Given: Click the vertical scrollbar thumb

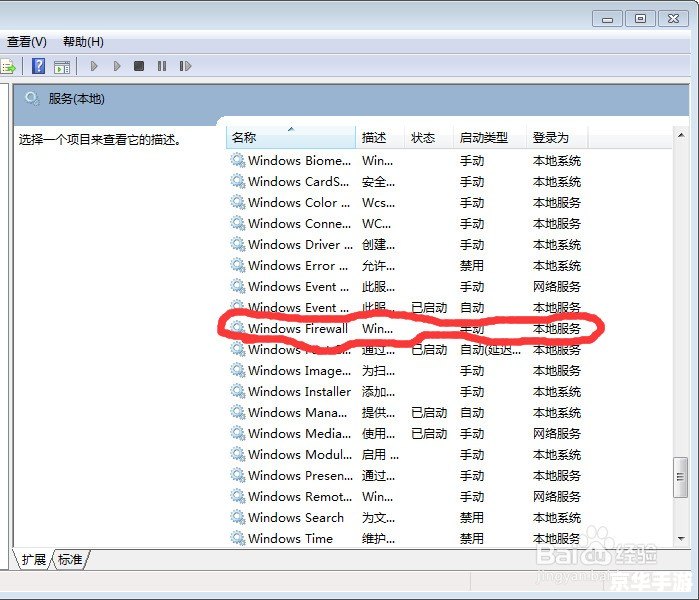Looking at the screenshot, I should click(x=680, y=477).
